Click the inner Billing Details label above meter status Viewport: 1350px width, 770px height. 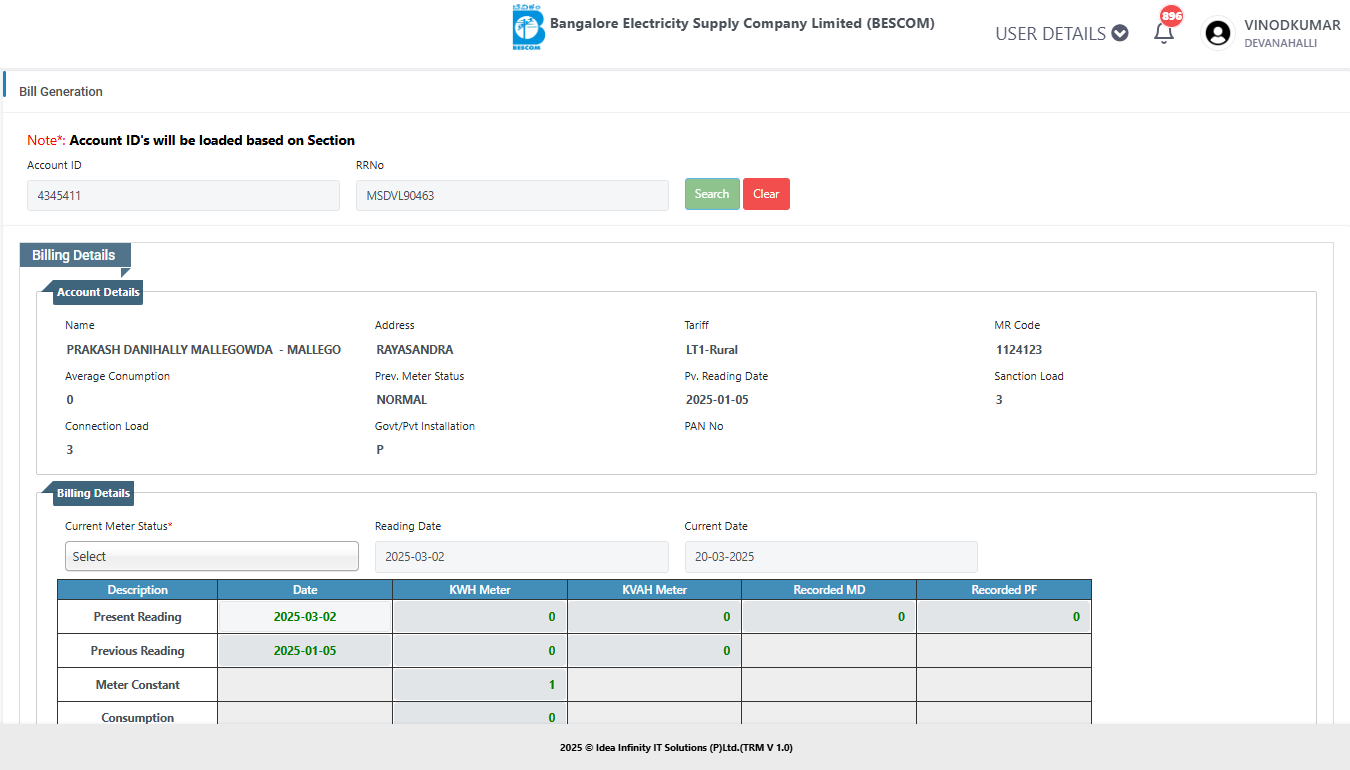[93, 493]
